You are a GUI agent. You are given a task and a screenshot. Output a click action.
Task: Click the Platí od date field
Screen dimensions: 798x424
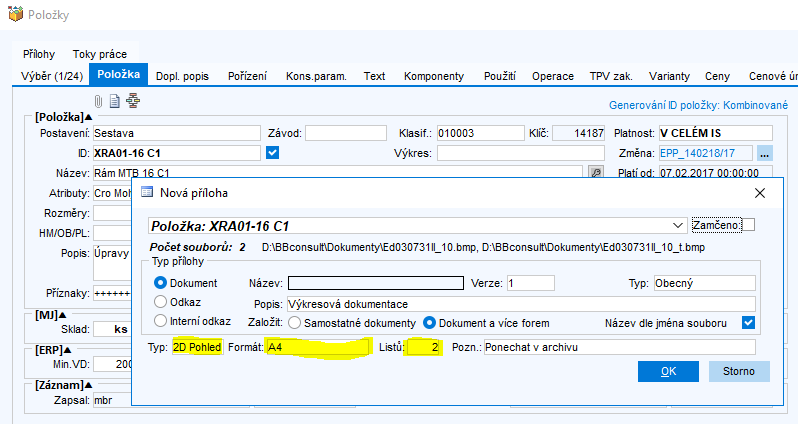[x=716, y=173]
